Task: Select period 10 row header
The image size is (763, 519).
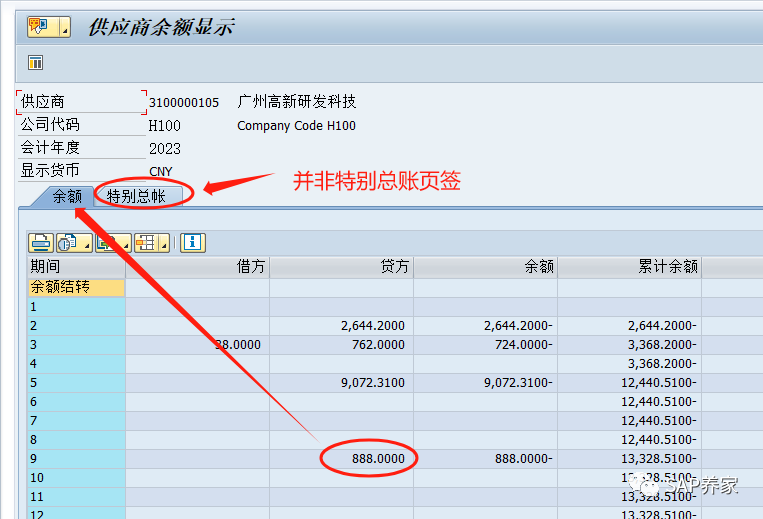Action: [x=76, y=478]
